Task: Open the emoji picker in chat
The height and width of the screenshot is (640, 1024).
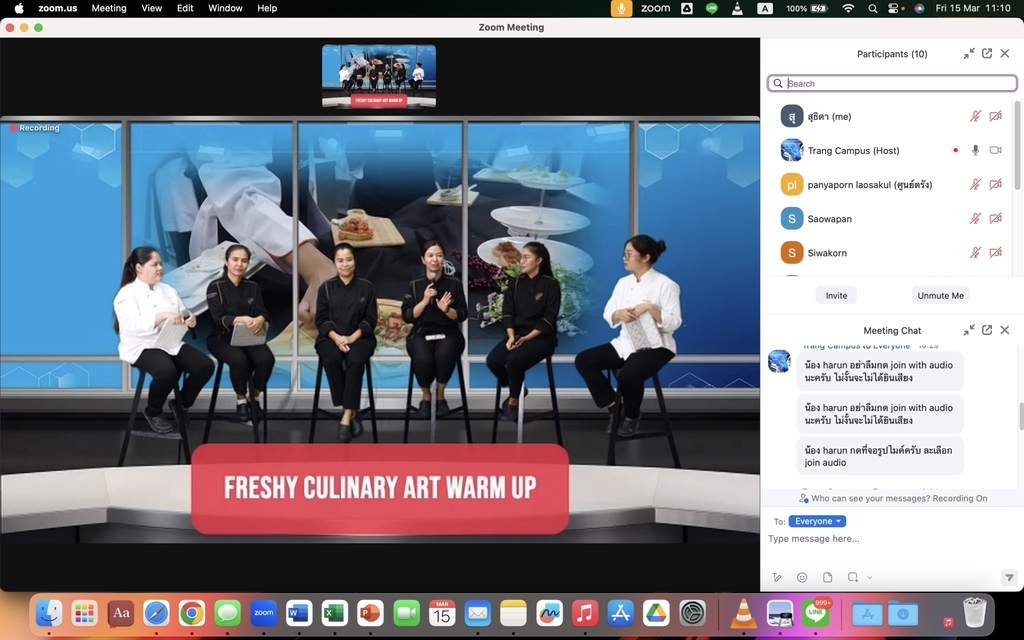Action: pos(802,578)
